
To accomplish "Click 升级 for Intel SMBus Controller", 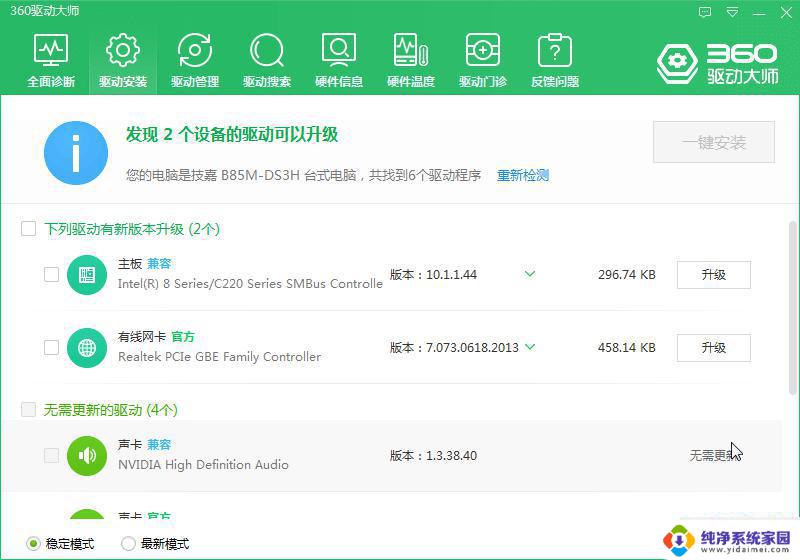I will tap(714, 275).
